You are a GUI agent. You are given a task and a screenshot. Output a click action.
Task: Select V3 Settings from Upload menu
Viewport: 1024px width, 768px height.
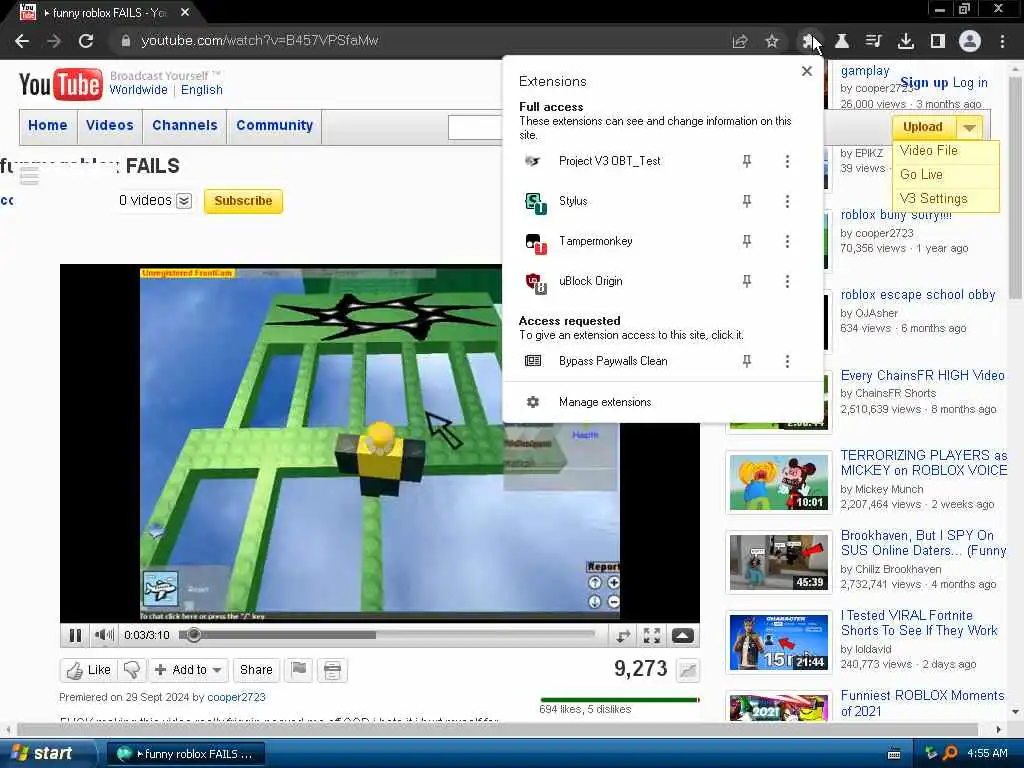(x=933, y=199)
